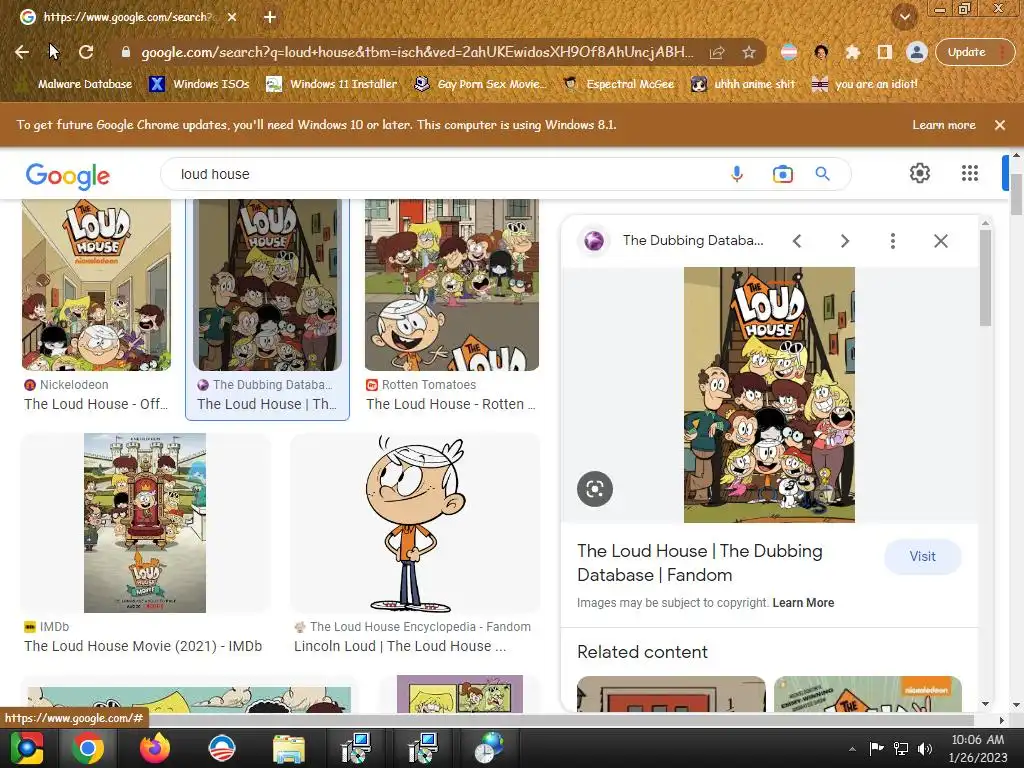
Task: Click The Loud House Movie (2021) - IMDb title
Action: point(143,646)
